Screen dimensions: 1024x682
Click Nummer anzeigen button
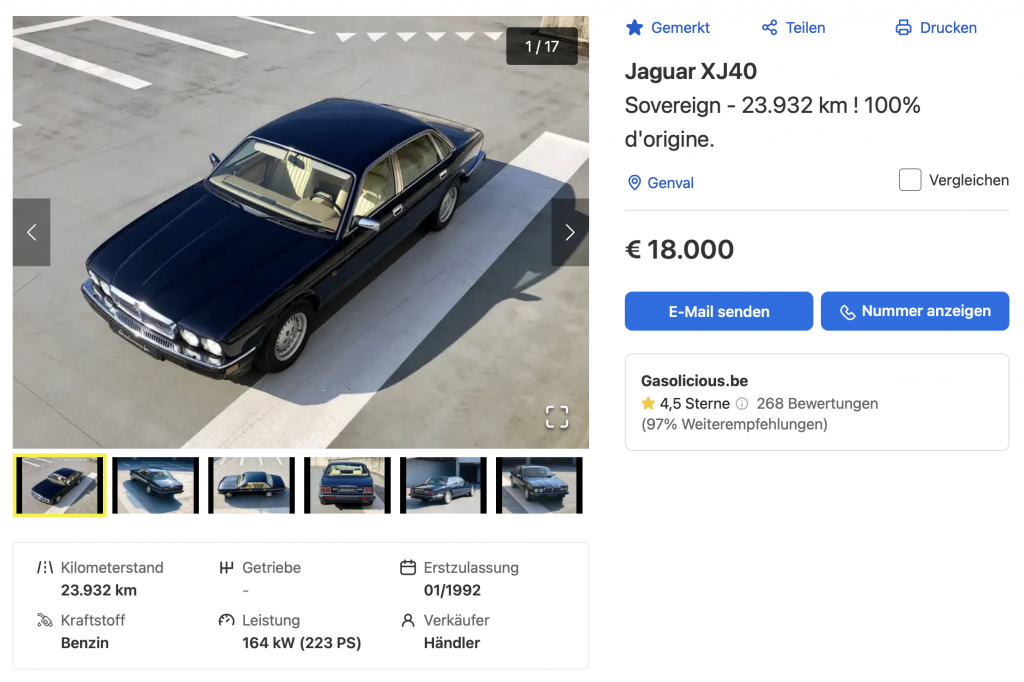(914, 311)
